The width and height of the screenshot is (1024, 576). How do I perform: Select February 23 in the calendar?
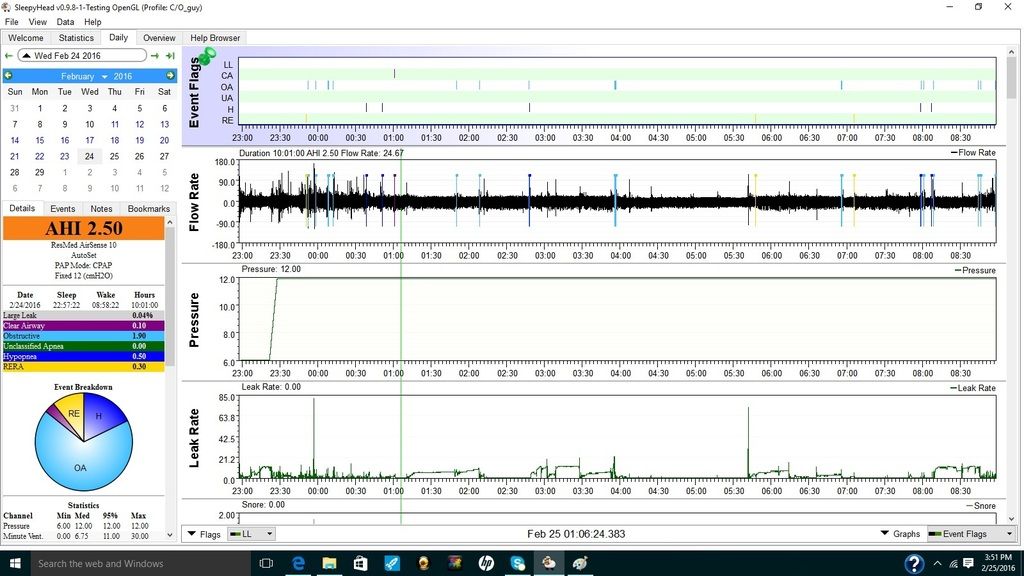click(x=65, y=157)
